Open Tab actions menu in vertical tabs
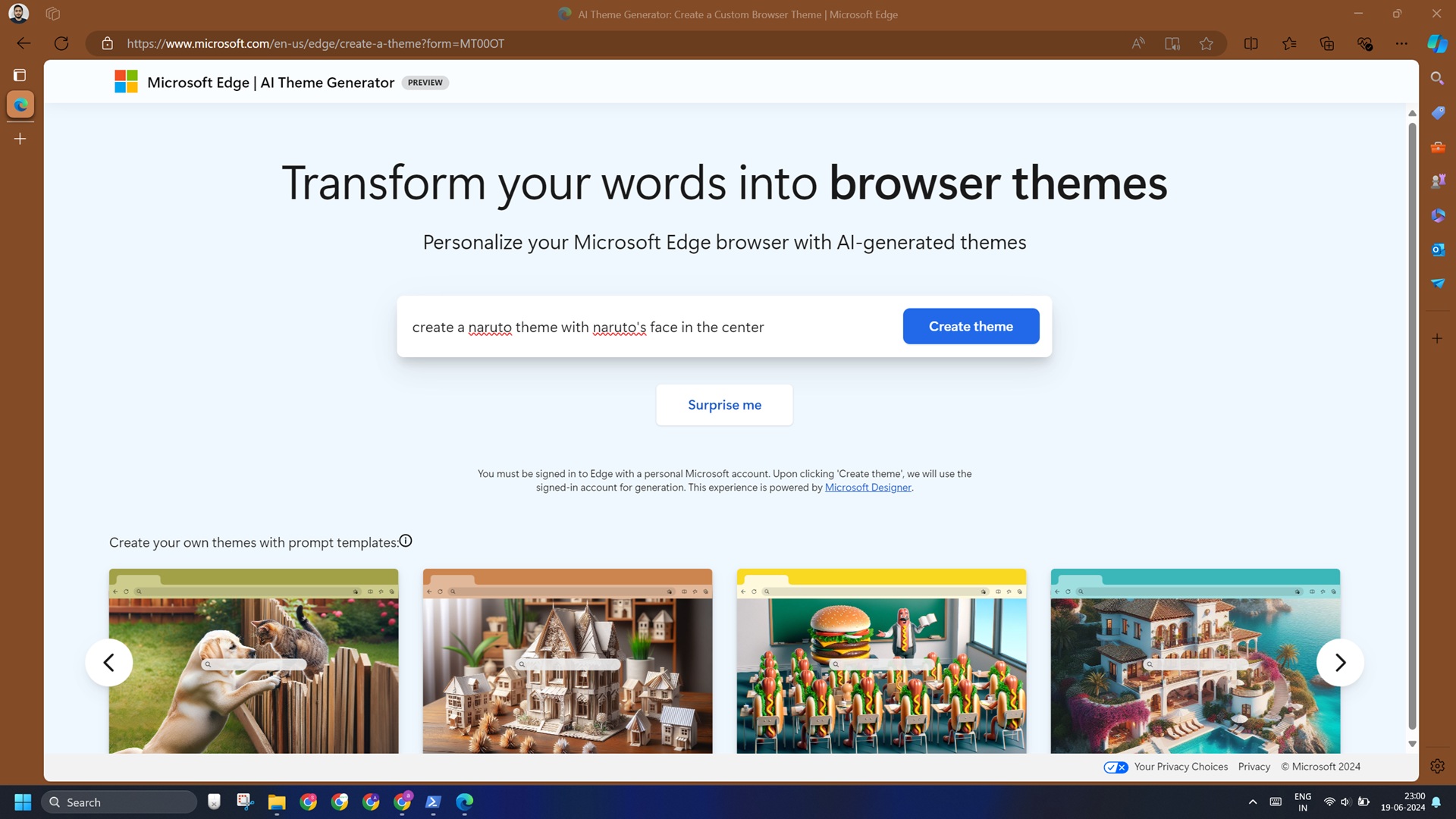1456x819 pixels. coord(20,75)
